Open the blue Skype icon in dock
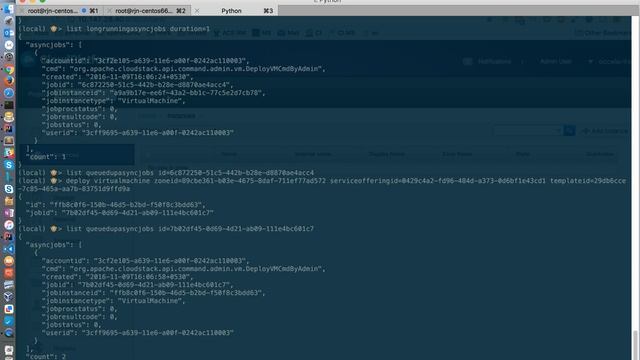The width and height of the screenshot is (640, 360). tap(9, 165)
